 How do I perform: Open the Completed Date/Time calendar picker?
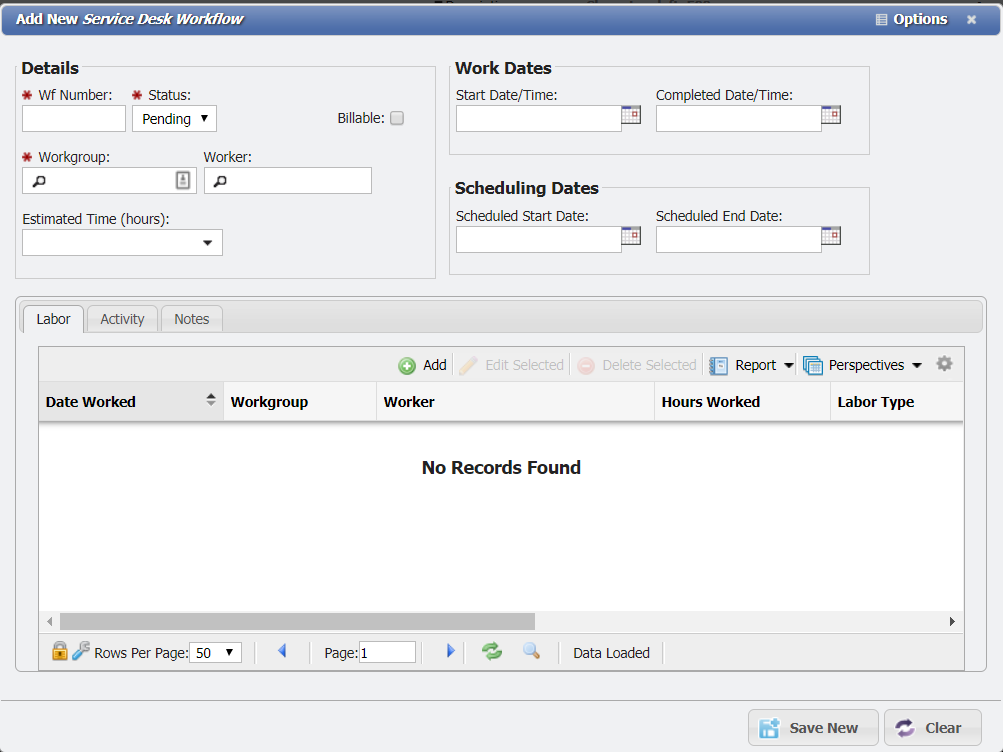[x=831, y=114]
